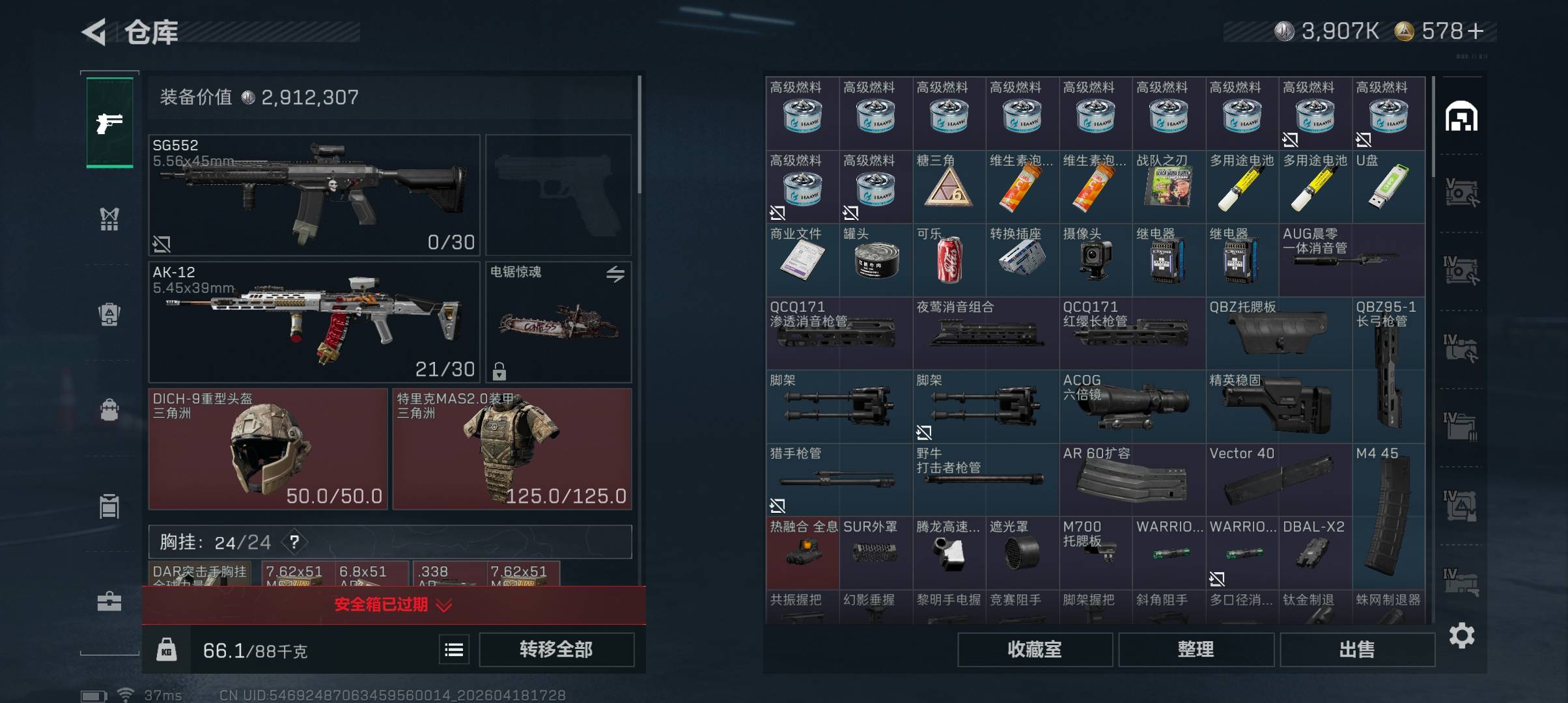1568x703 pixels.
Task: Open the item list view icon
Action: coord(454,649)
